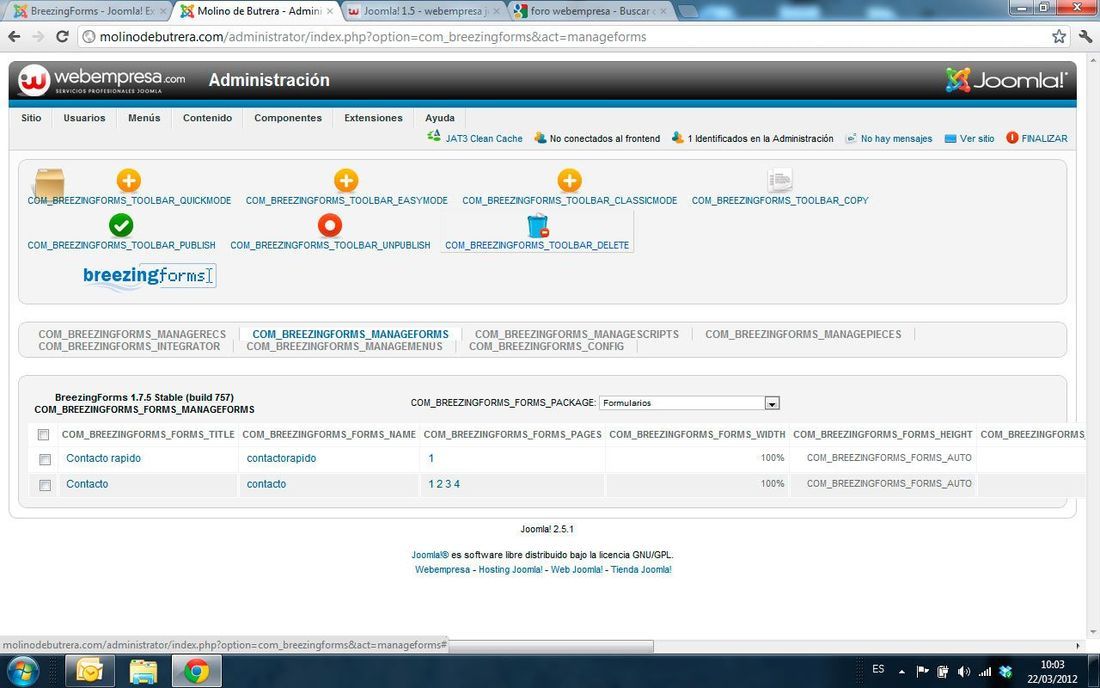Click the Action Center flag tray icon
Screen dimensions: 1100x688
point(923,671)
